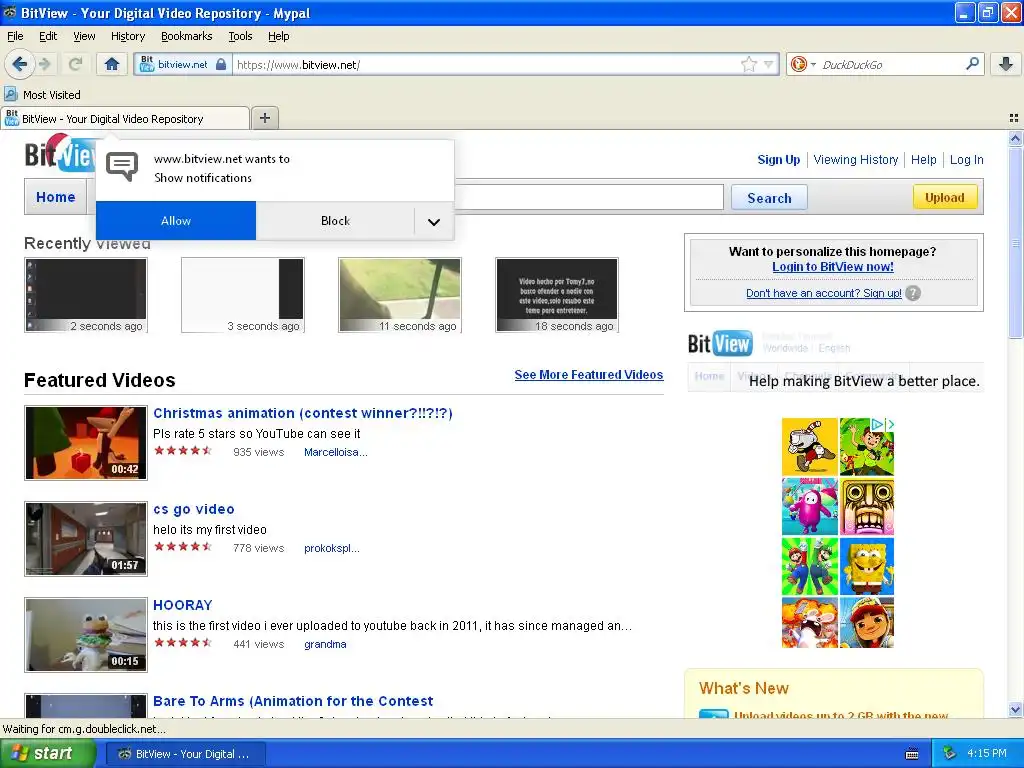Open the cs go video thumbnail
1024x768 pixels.
[x=86, y=539]
